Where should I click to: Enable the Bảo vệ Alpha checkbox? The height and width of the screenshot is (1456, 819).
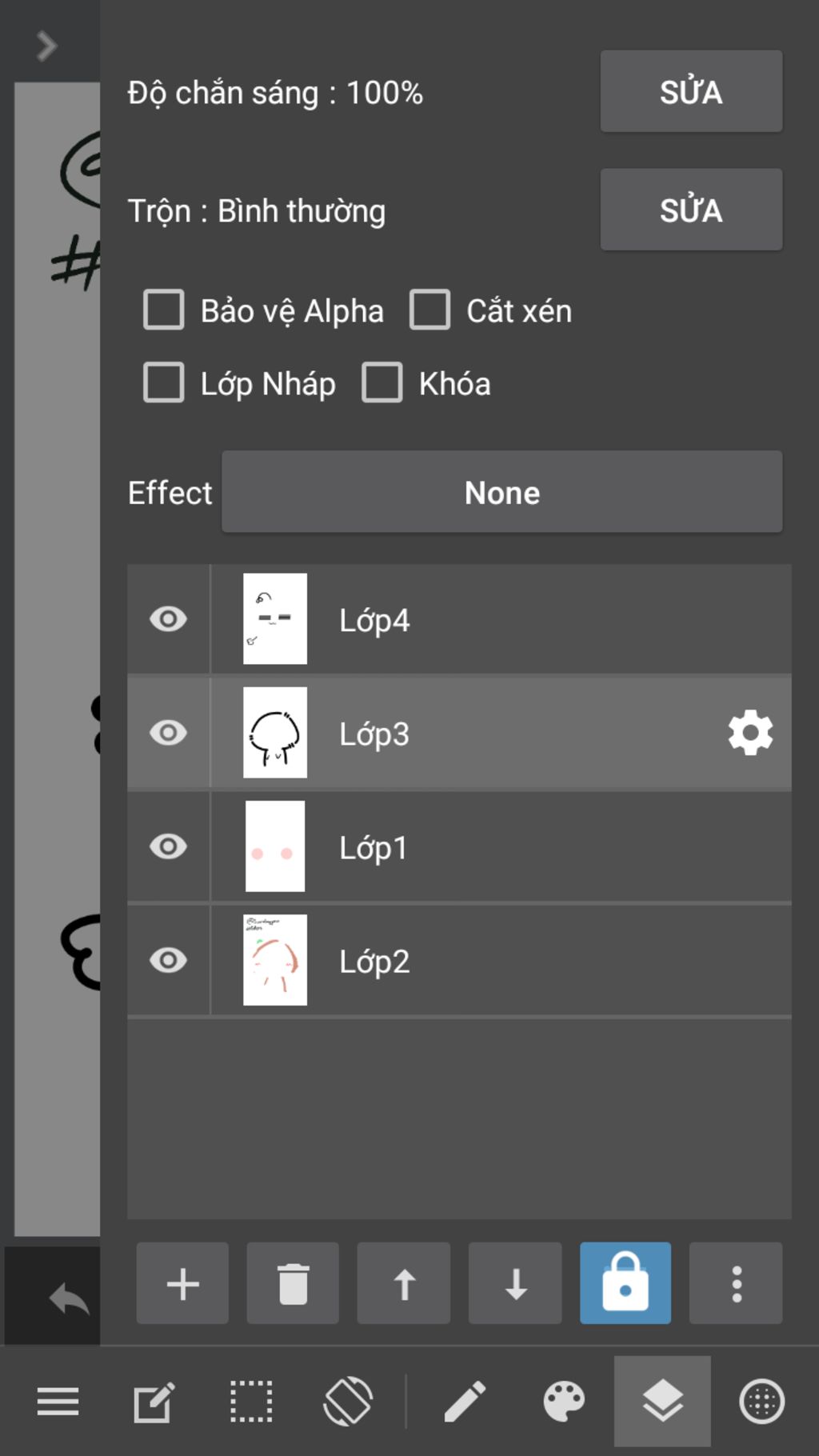click(x=164, y=310)
